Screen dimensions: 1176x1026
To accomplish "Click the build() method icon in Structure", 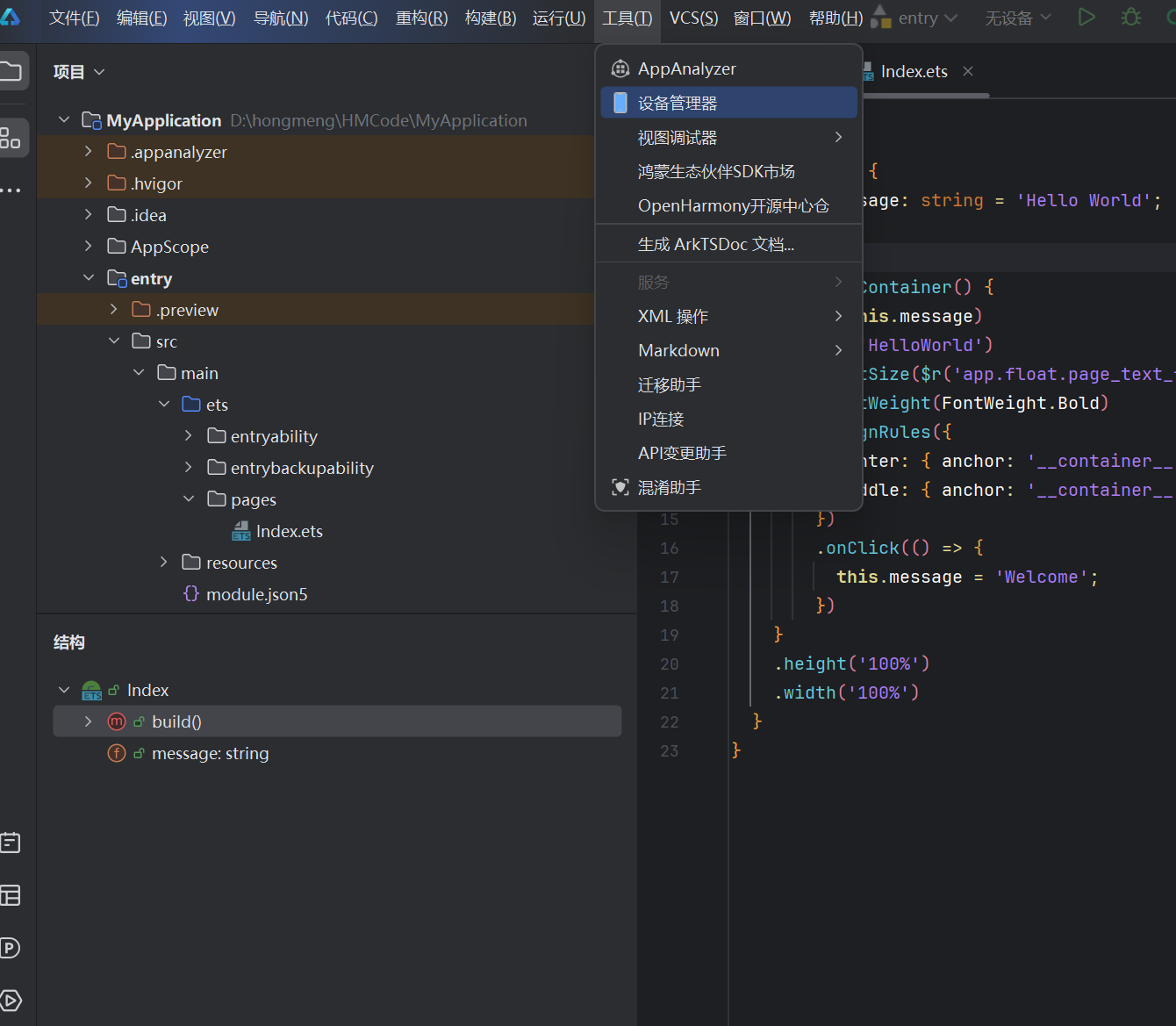I will [x=117, y=721].
